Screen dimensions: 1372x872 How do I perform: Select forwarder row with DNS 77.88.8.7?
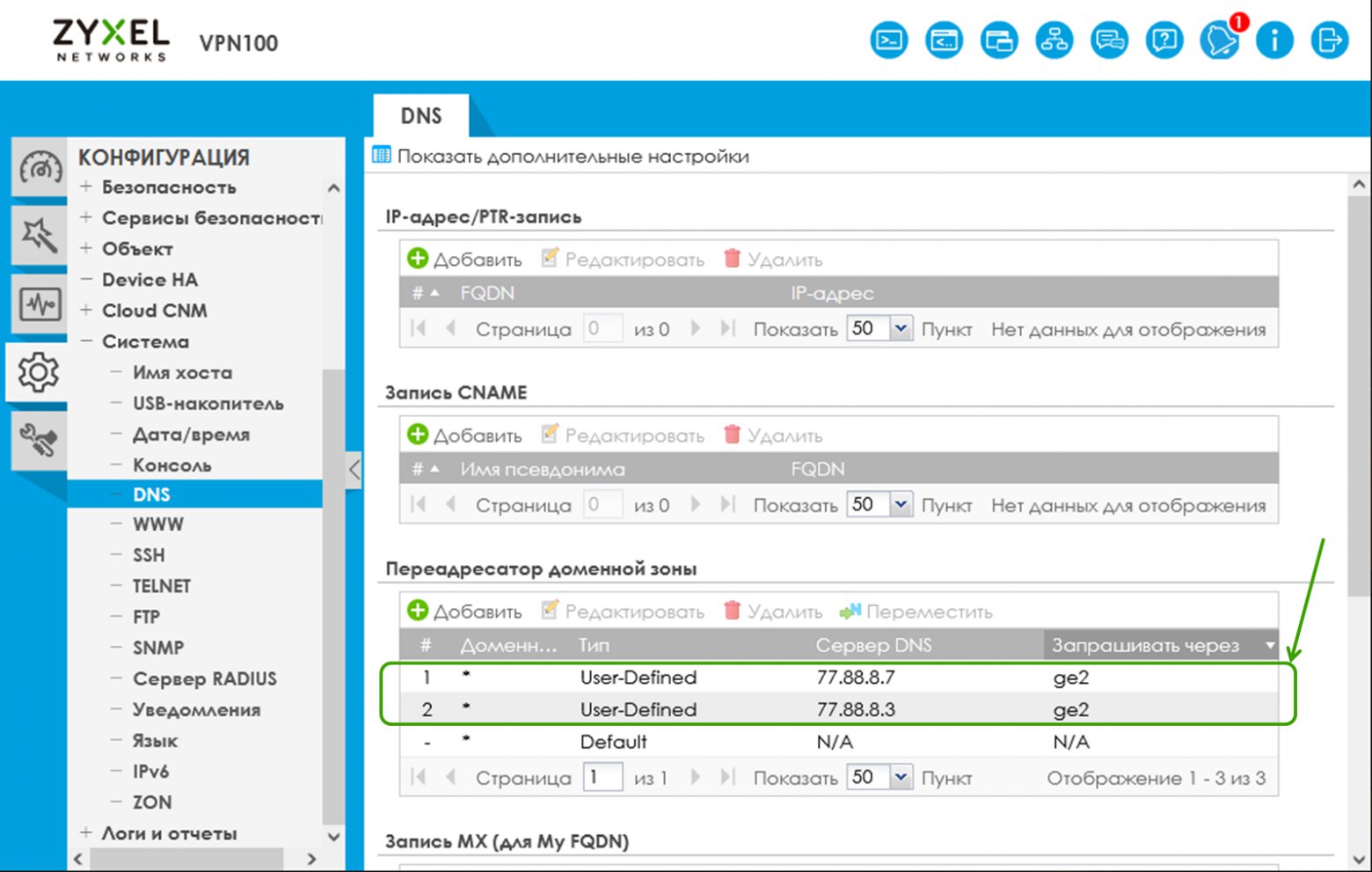coord(839,678)
